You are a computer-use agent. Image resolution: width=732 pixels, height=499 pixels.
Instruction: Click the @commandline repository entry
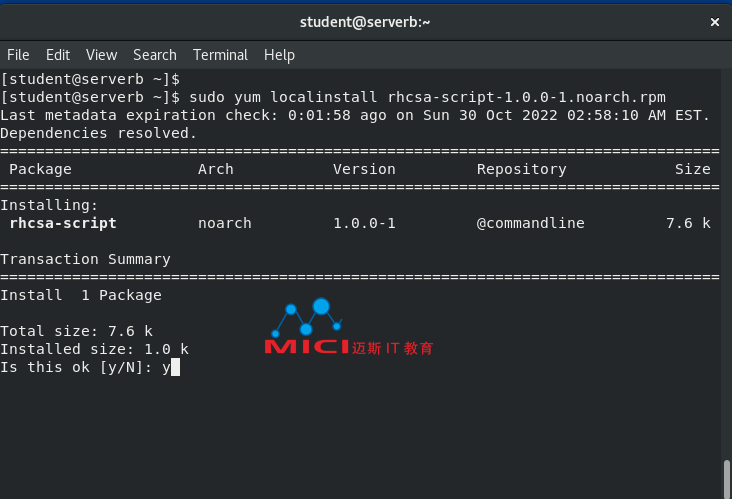(x=530, y=223)
